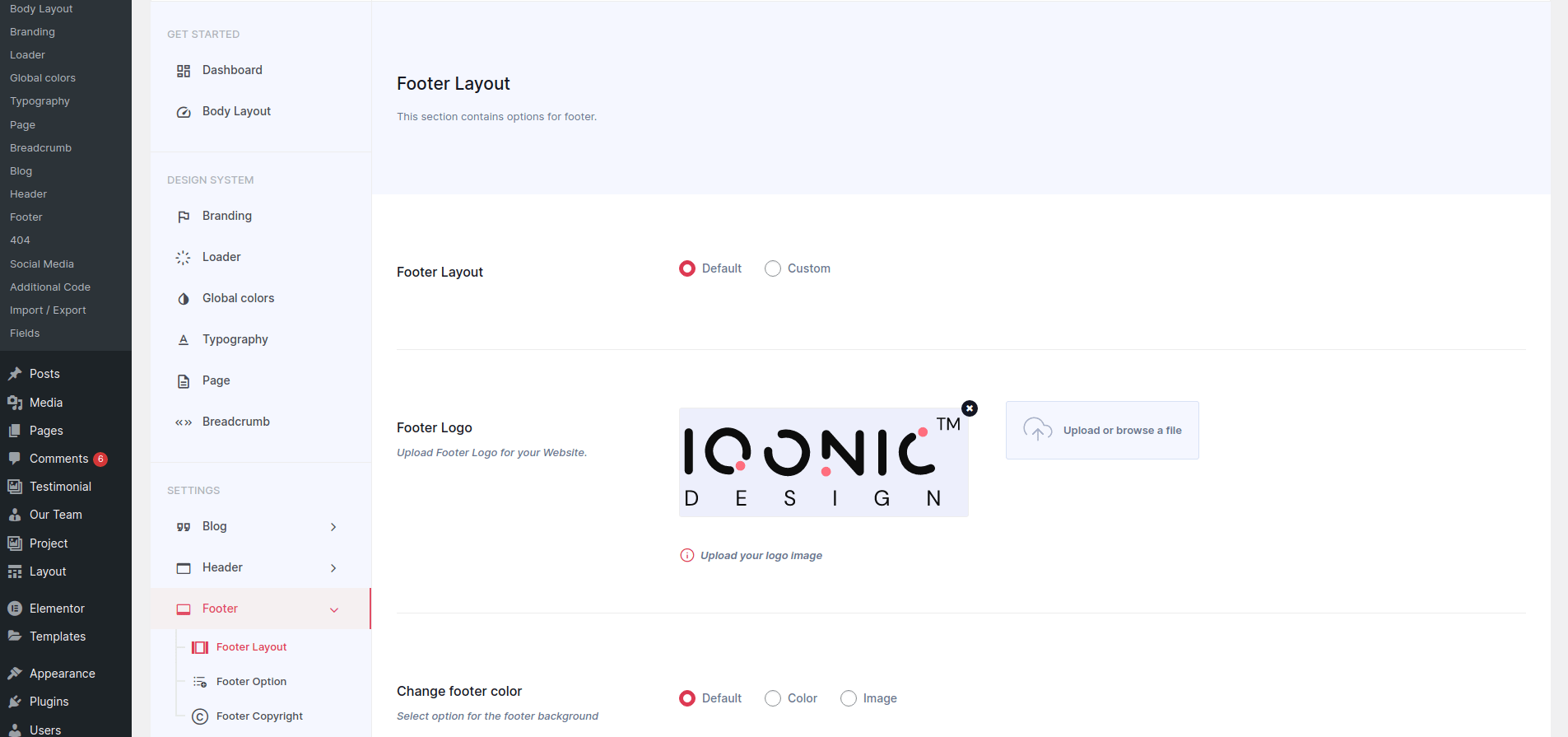Screen dimensions: 1568x737
Task: Click the Comments speech bubble icon
Action: pyautogui.click(x=15, y=459)
